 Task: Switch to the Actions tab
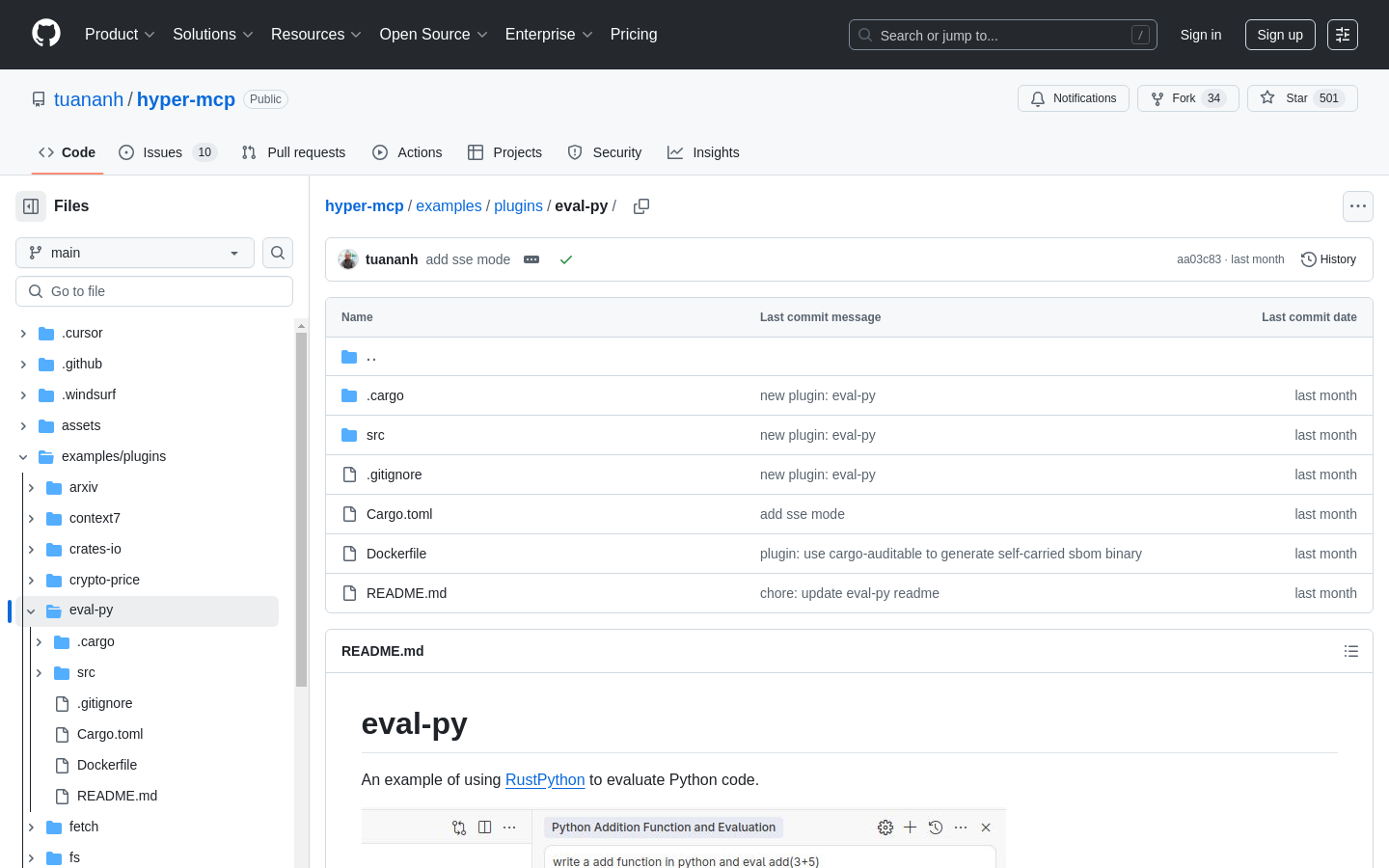[407, 152]
